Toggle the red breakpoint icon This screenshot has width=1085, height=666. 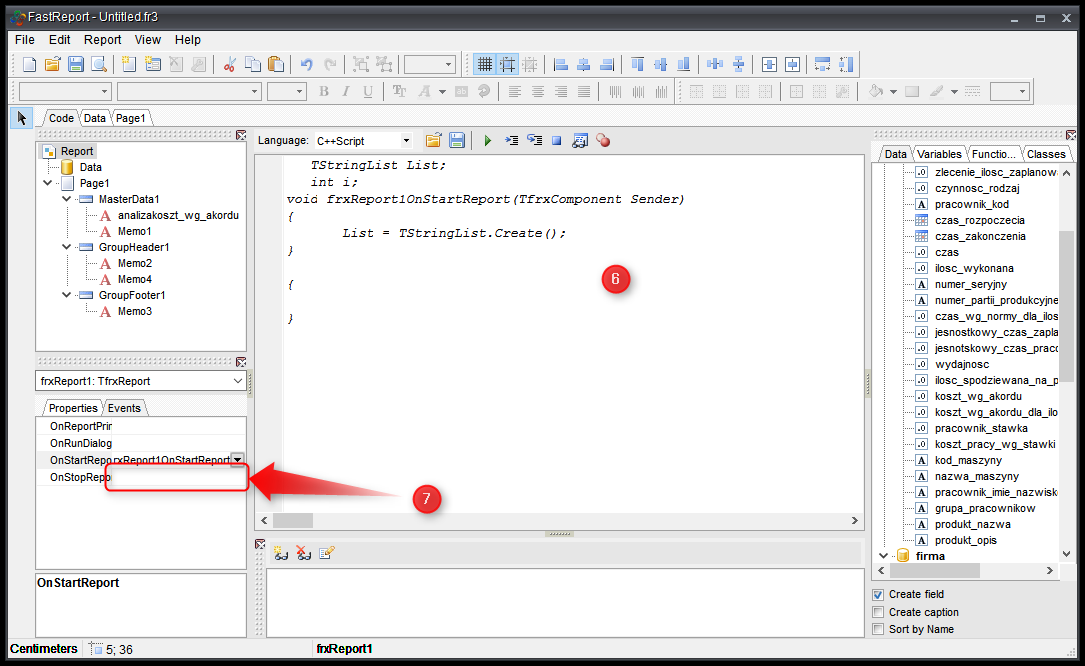click(603, 141)
